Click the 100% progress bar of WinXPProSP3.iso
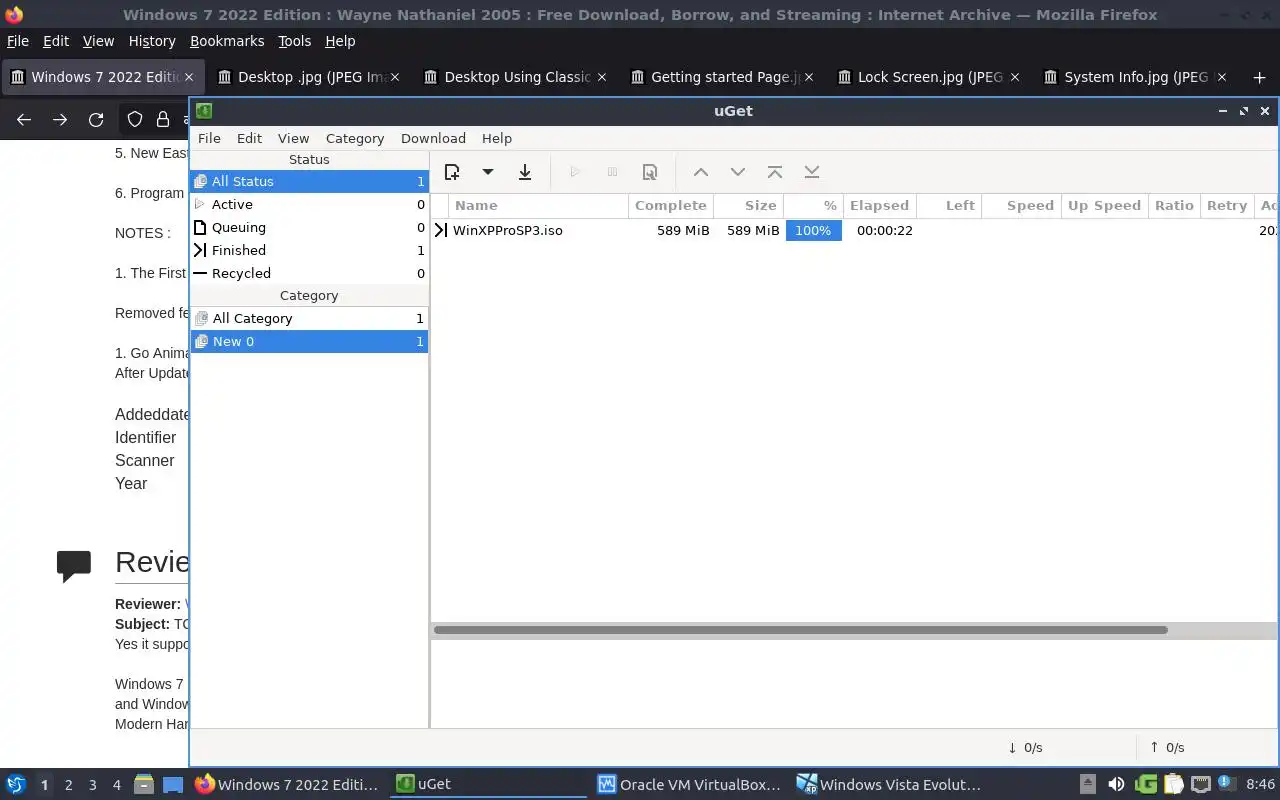 (813, 230)
